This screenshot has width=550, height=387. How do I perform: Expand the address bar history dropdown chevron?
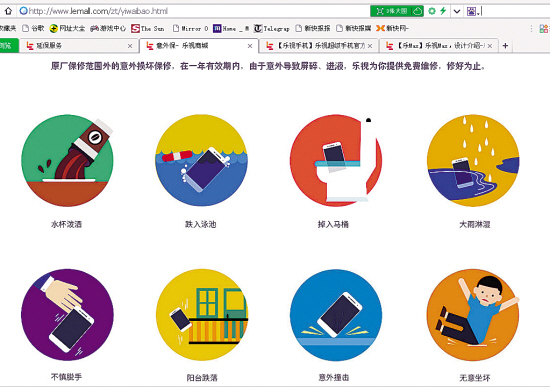(457, 11)
